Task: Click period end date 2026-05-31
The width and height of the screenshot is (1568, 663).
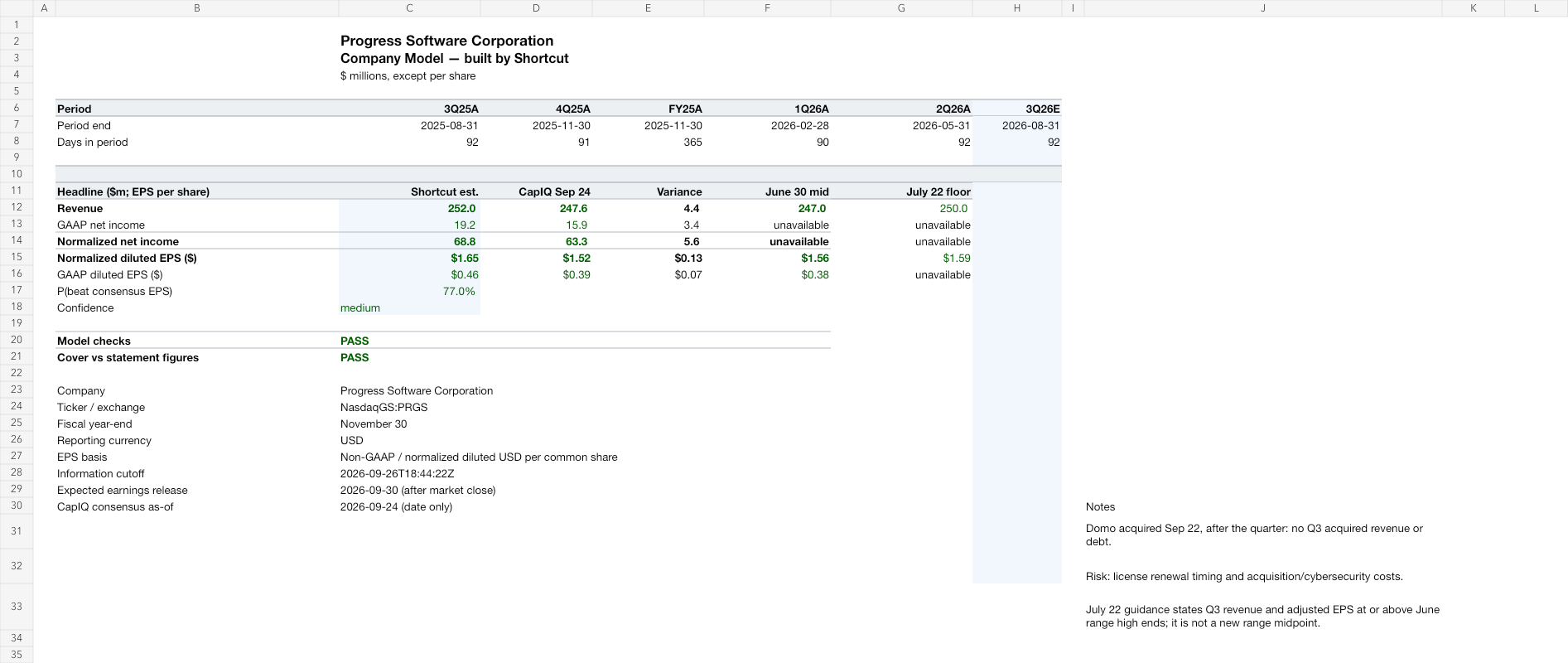Action: (x=941, y=125)
